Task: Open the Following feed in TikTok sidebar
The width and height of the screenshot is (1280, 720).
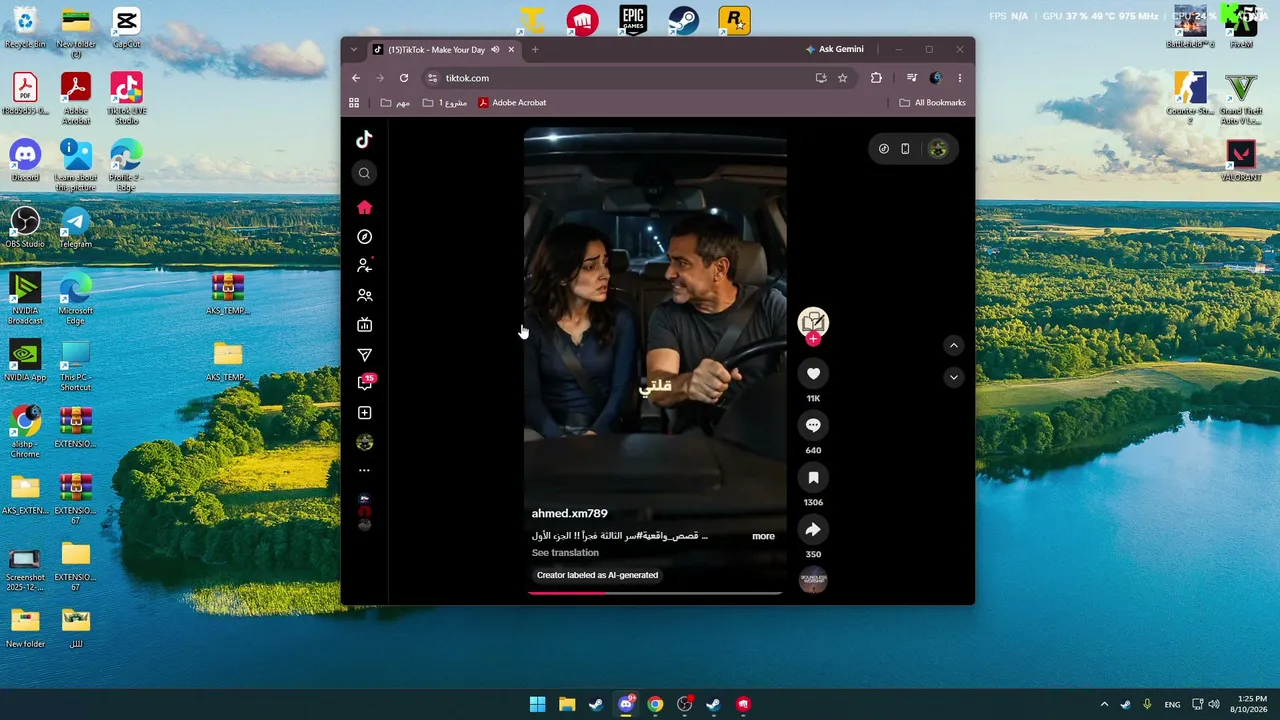Action: [x=364, y=266]
